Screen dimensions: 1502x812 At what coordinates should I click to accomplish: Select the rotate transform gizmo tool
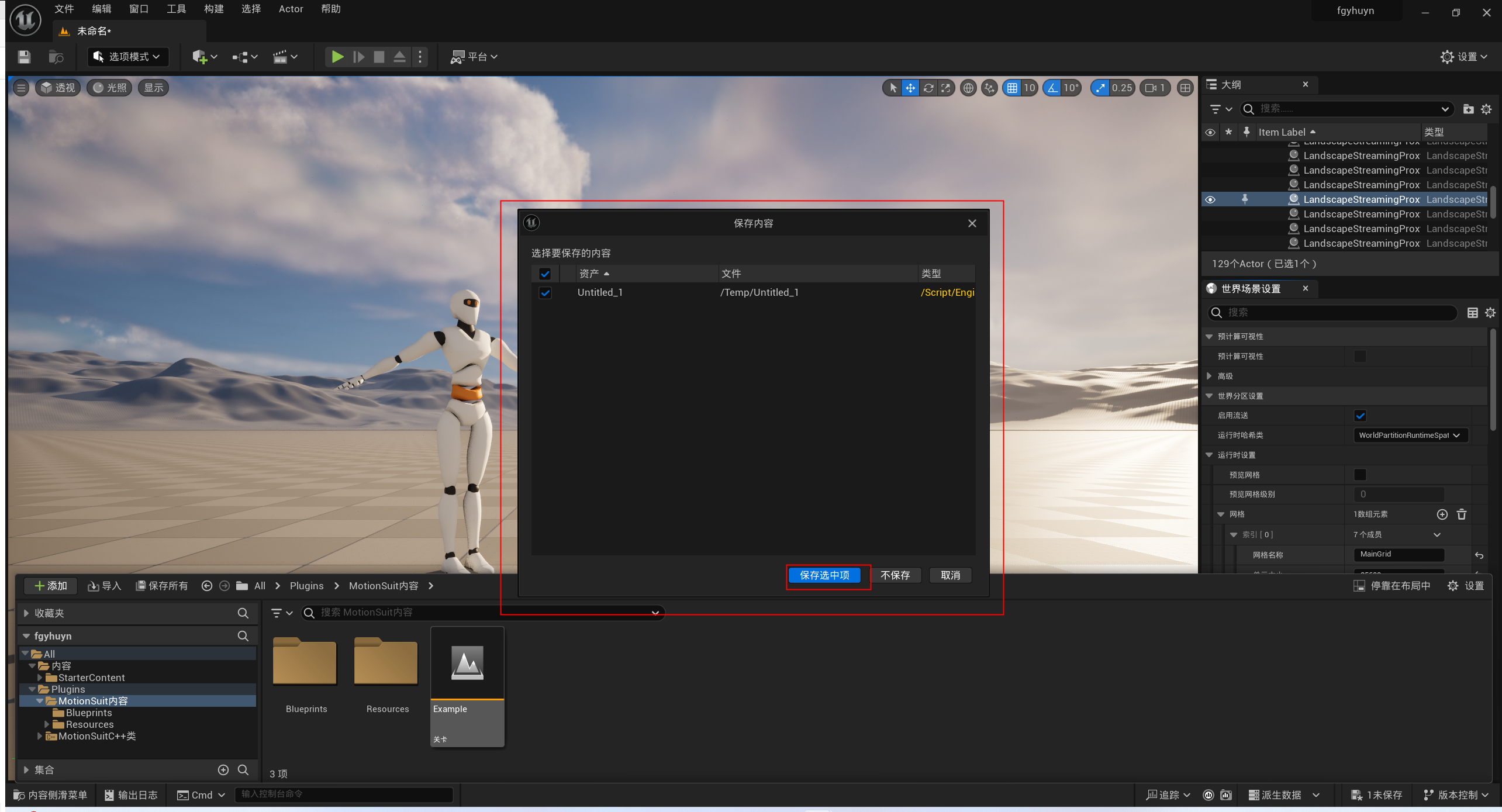point(928,88)
